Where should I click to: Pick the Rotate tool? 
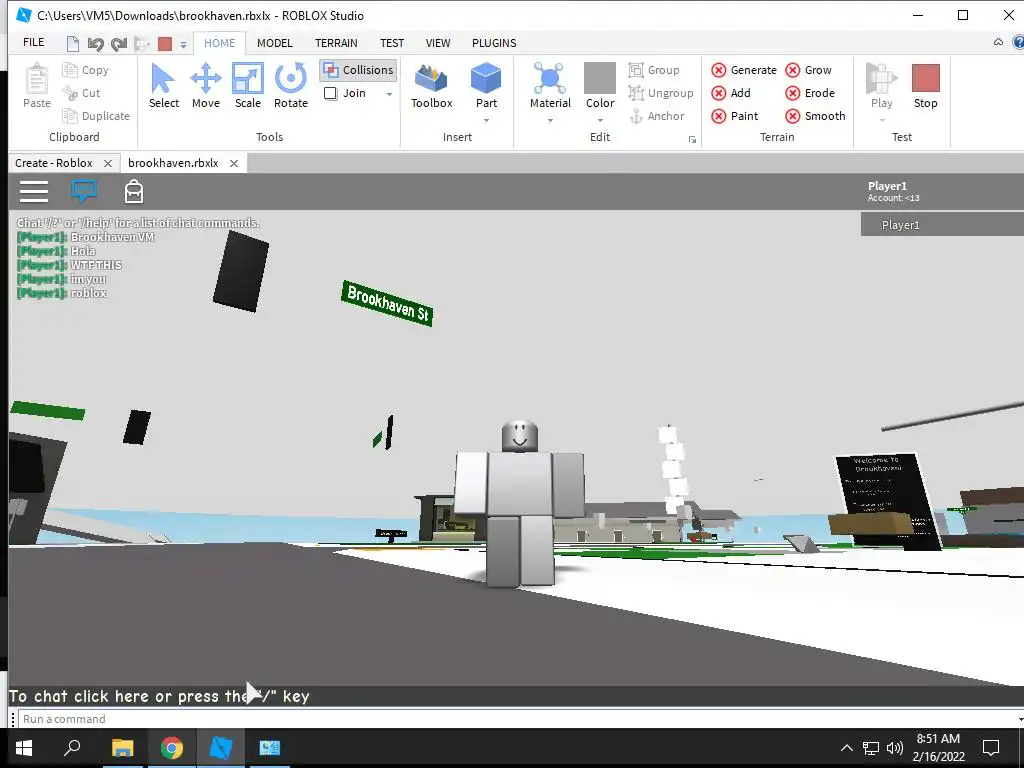coord(291,86)
